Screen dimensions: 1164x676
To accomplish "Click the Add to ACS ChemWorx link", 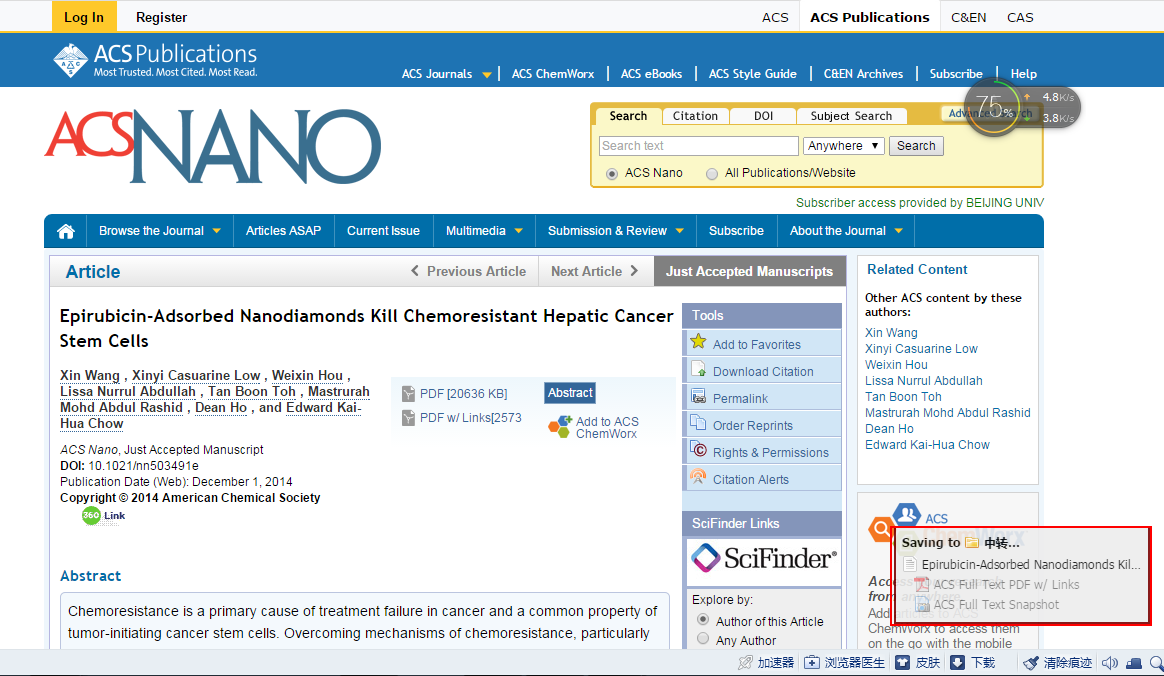I will [x=606, y=427].
